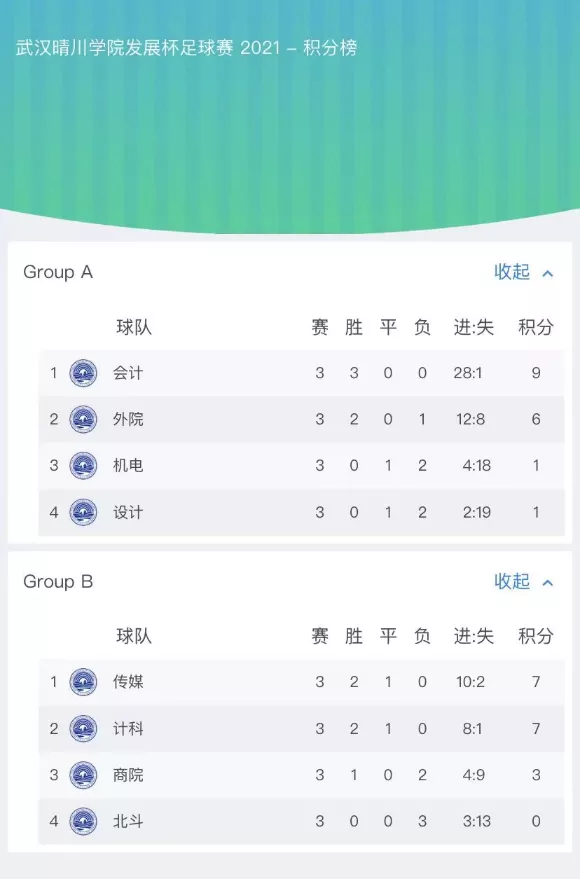580x879 pixels.
Task: Open the 传媒 team name
Action: coord(128,682)
